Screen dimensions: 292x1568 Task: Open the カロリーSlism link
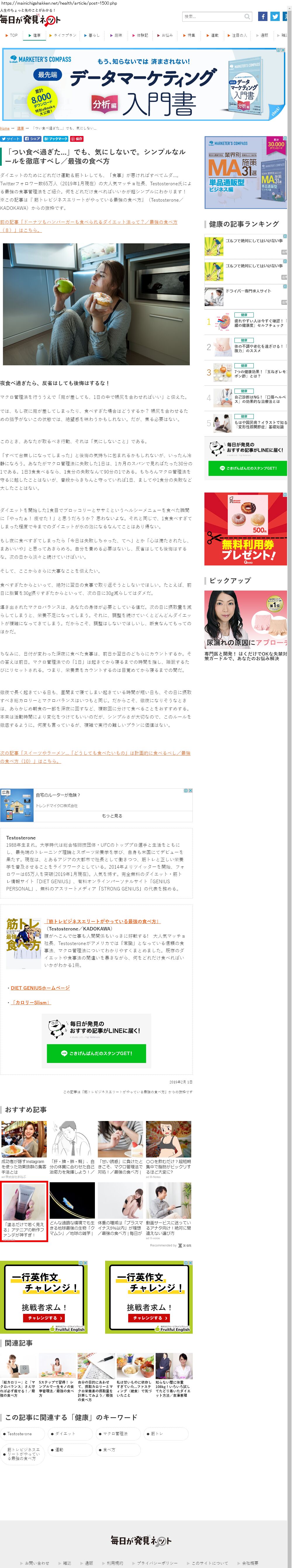pos(30,1002)
